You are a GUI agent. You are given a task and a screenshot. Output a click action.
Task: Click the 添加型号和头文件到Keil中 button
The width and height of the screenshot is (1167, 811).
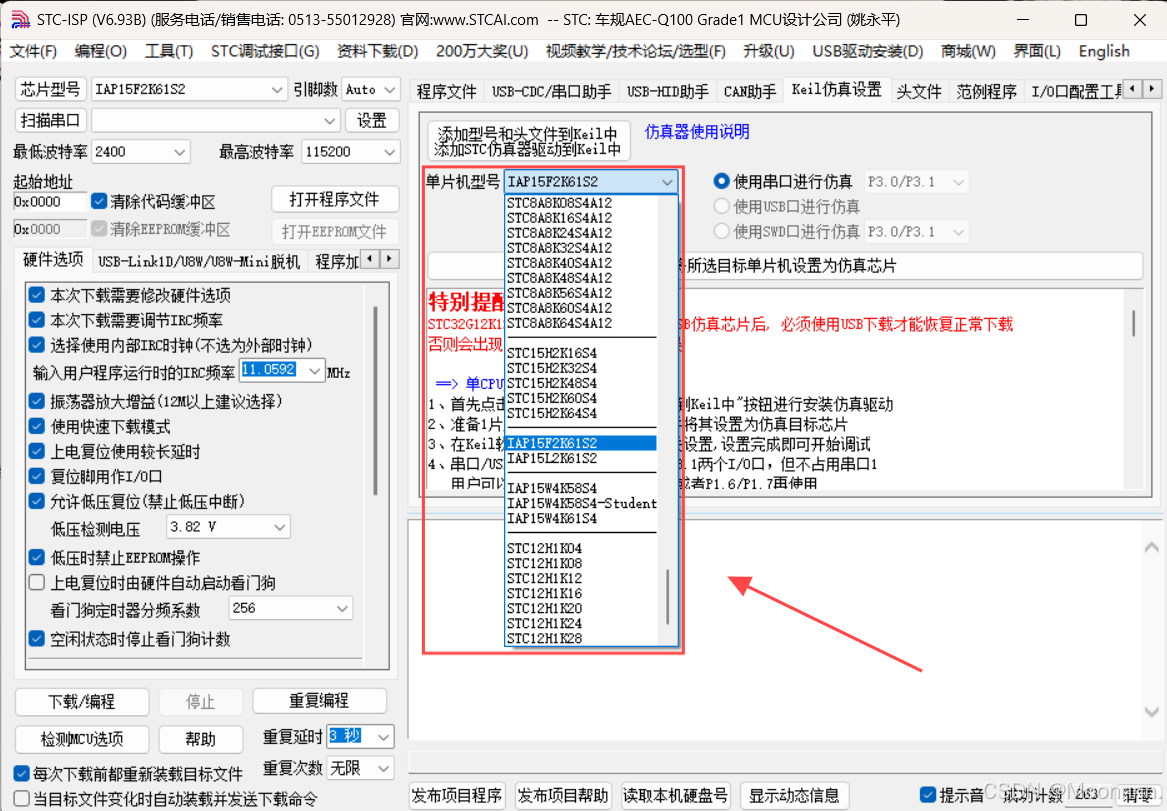(528, 141)
